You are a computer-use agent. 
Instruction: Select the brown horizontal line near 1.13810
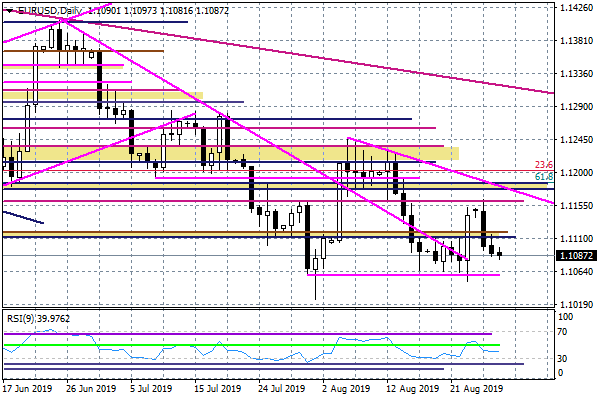pos(100,50)
